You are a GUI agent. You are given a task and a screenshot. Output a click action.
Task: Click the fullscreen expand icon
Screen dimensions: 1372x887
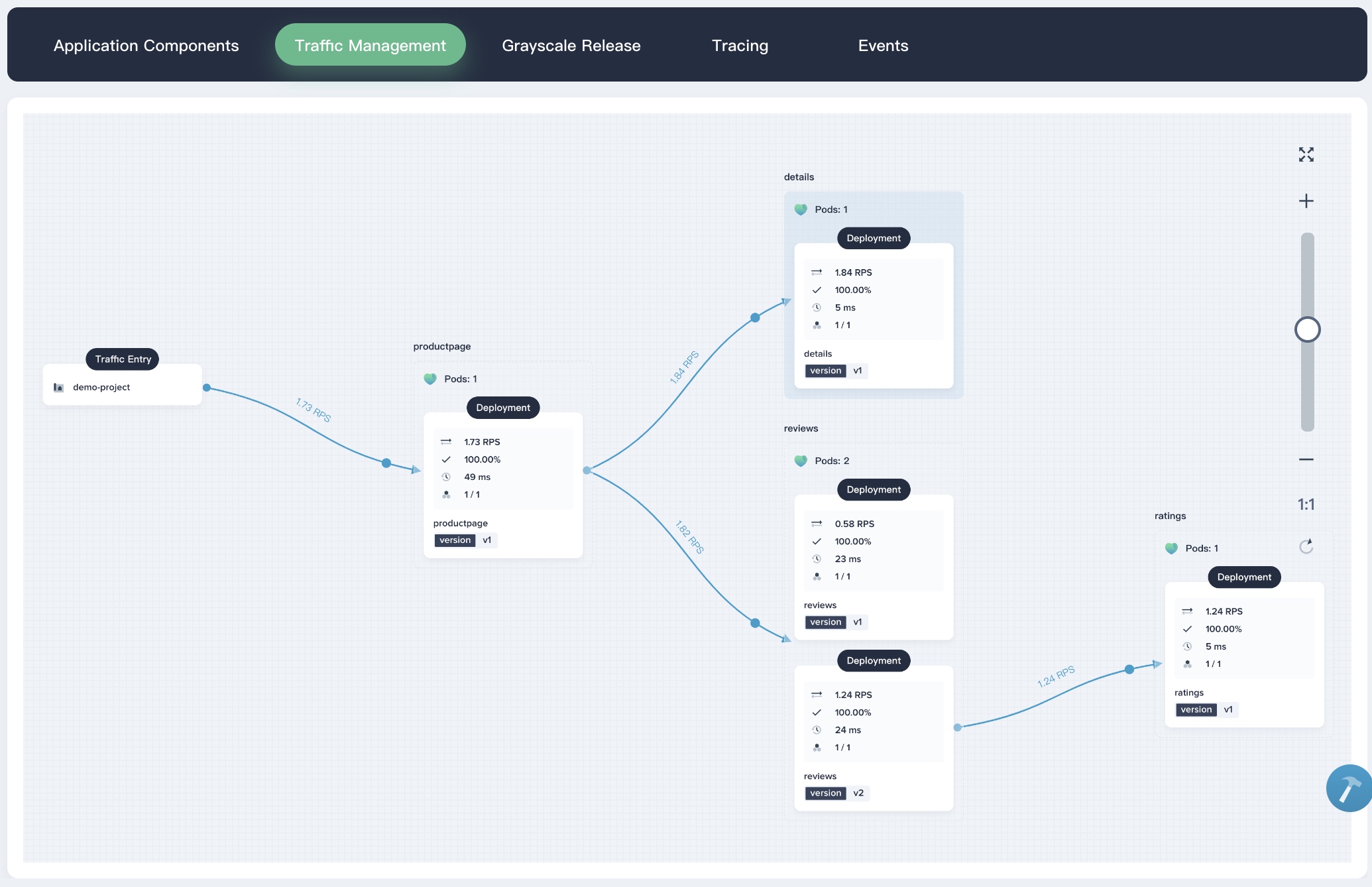(1306, 154)
